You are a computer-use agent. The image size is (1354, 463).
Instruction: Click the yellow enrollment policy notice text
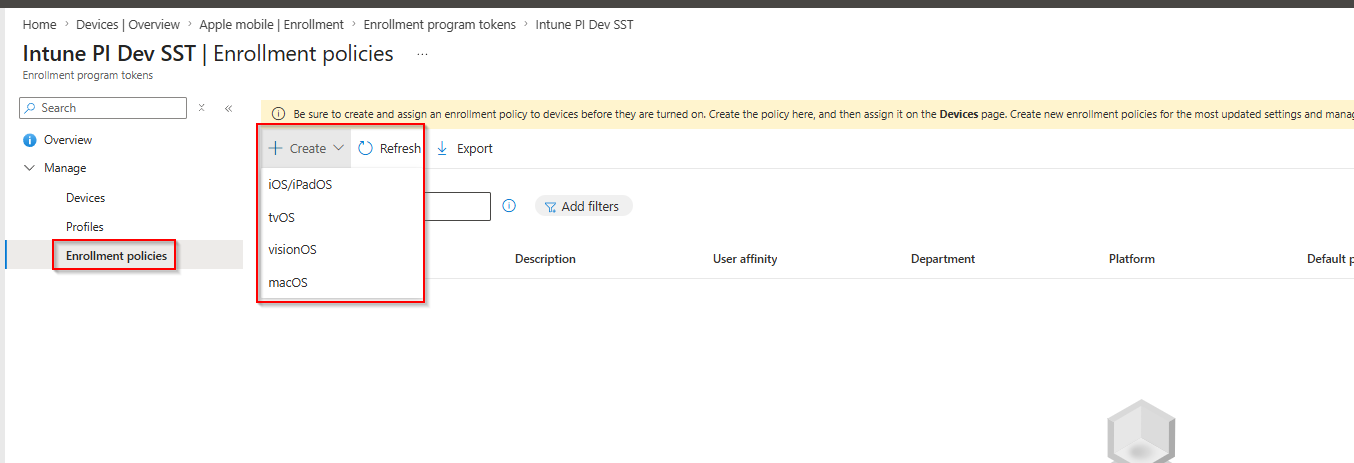(823, 114)
